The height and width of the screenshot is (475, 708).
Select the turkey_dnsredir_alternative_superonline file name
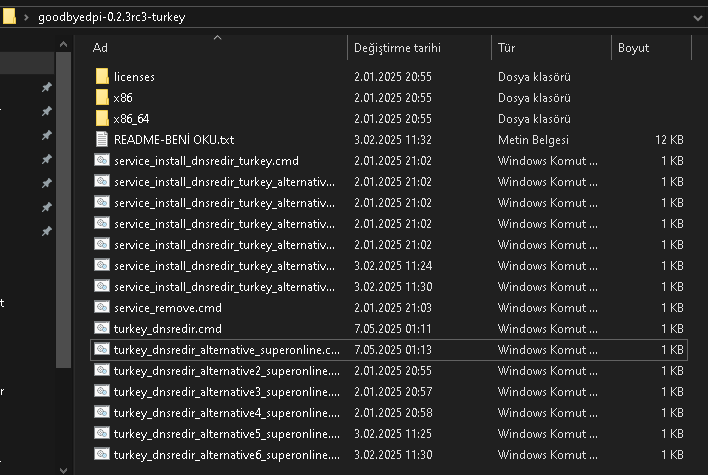(227, 350)
